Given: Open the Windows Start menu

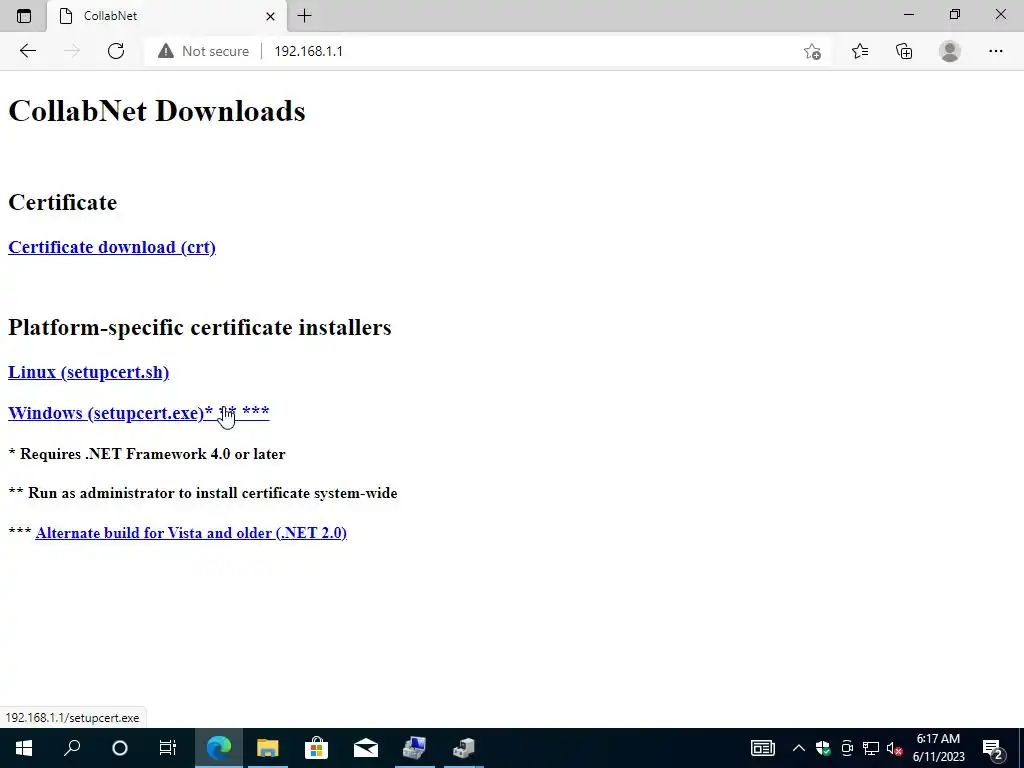Looking at the screenshot, I should pos(24,748).
